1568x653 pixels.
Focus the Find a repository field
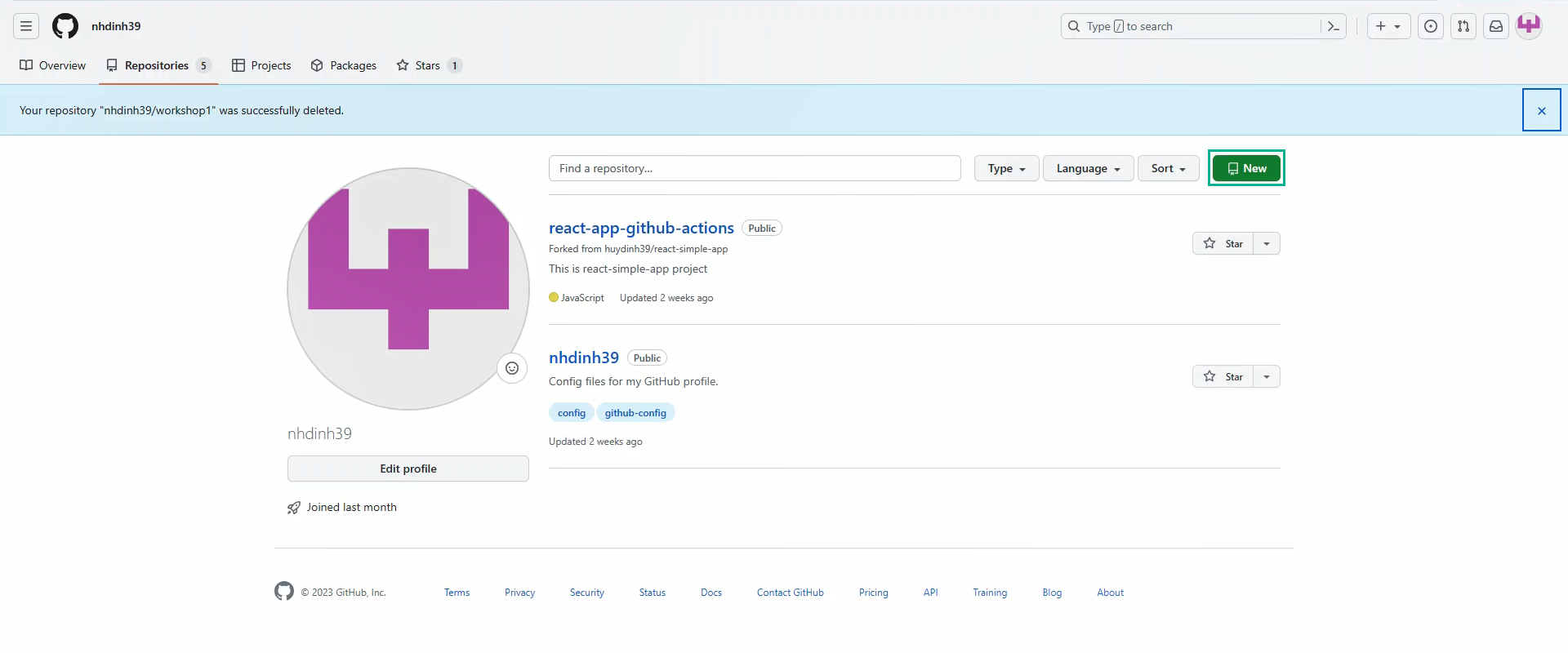click(x=755, y=168)
